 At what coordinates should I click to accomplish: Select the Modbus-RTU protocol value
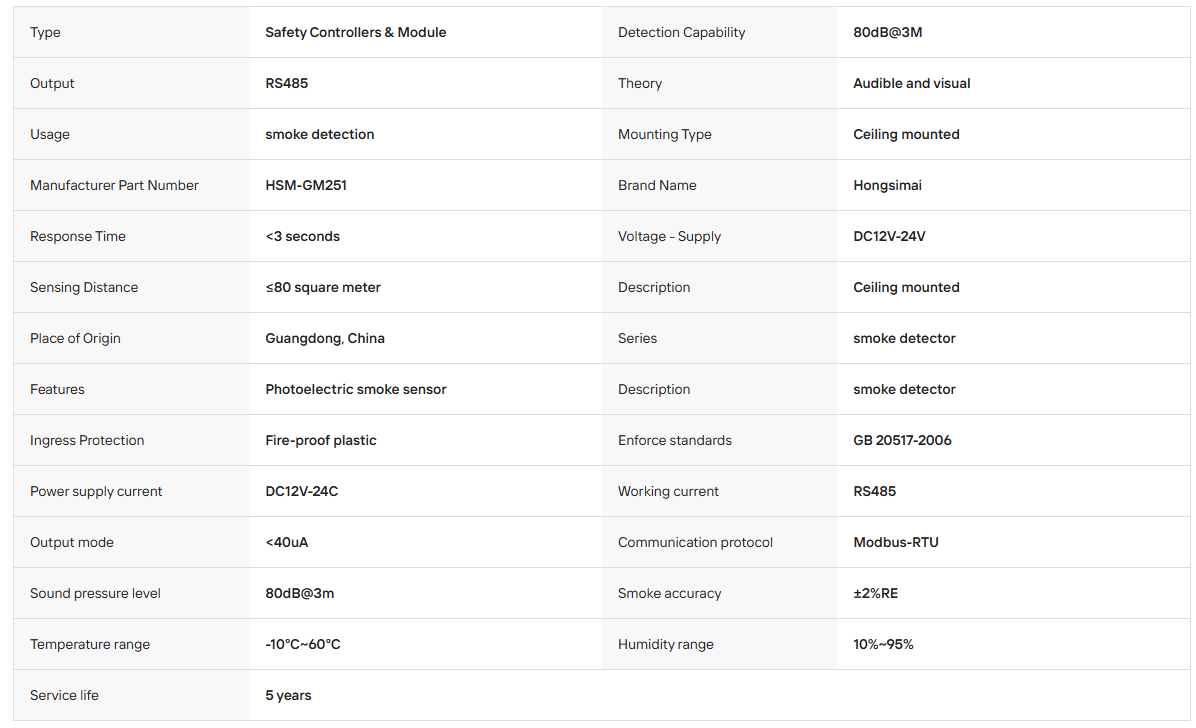[895, 543]
